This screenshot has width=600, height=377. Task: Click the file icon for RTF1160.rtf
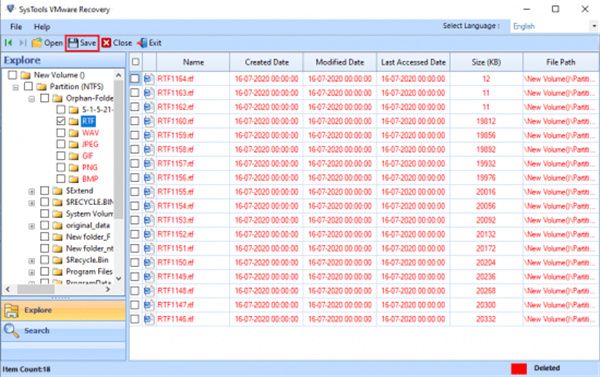(149, 121)
